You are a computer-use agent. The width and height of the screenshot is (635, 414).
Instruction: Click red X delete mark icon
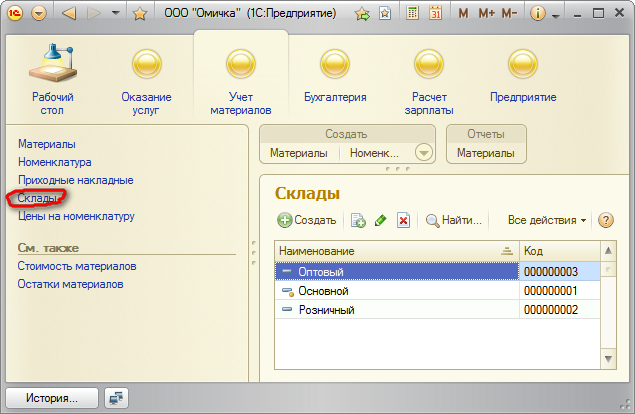click(x=403, y=220)
